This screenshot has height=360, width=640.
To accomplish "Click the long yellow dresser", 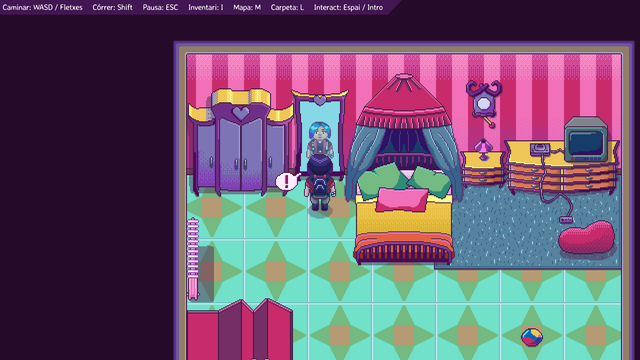I will [x=562, y=167].
